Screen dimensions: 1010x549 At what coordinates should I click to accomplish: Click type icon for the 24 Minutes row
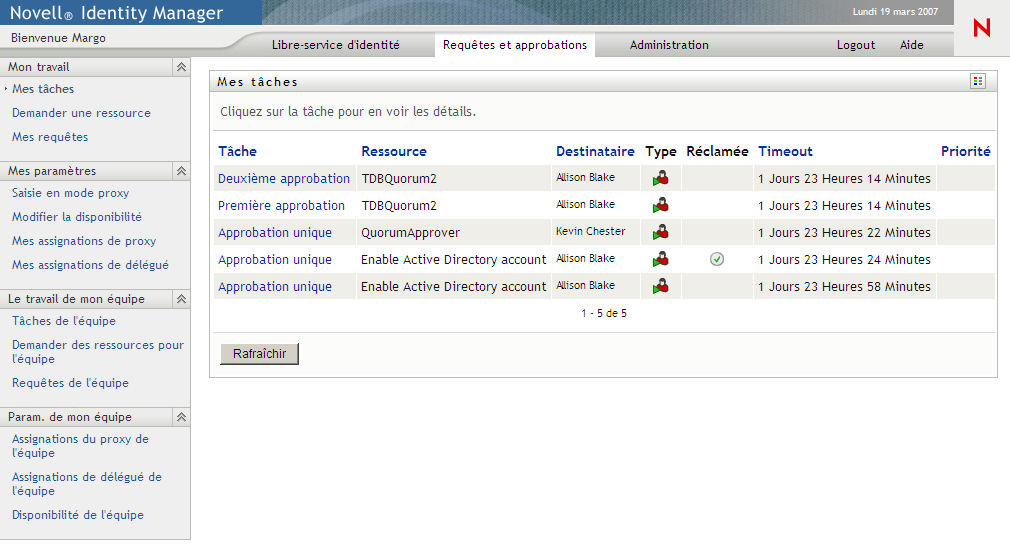coord(660,260)
